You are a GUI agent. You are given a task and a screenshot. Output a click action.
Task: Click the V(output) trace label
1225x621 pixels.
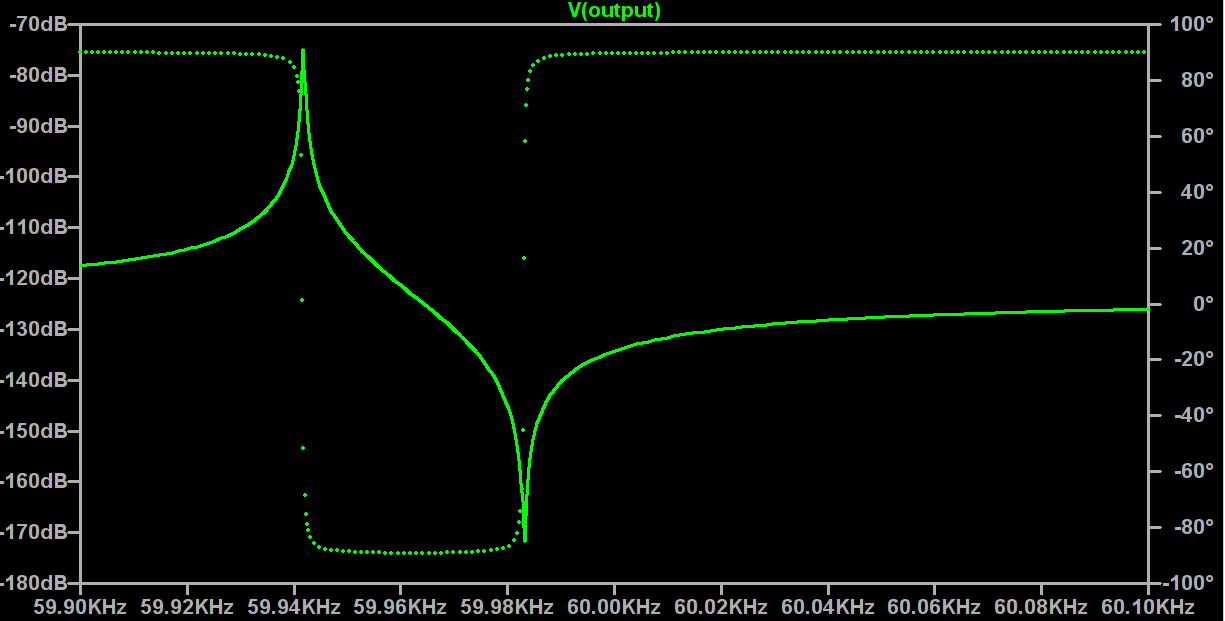pyautogui.click(x=613, y=10)
